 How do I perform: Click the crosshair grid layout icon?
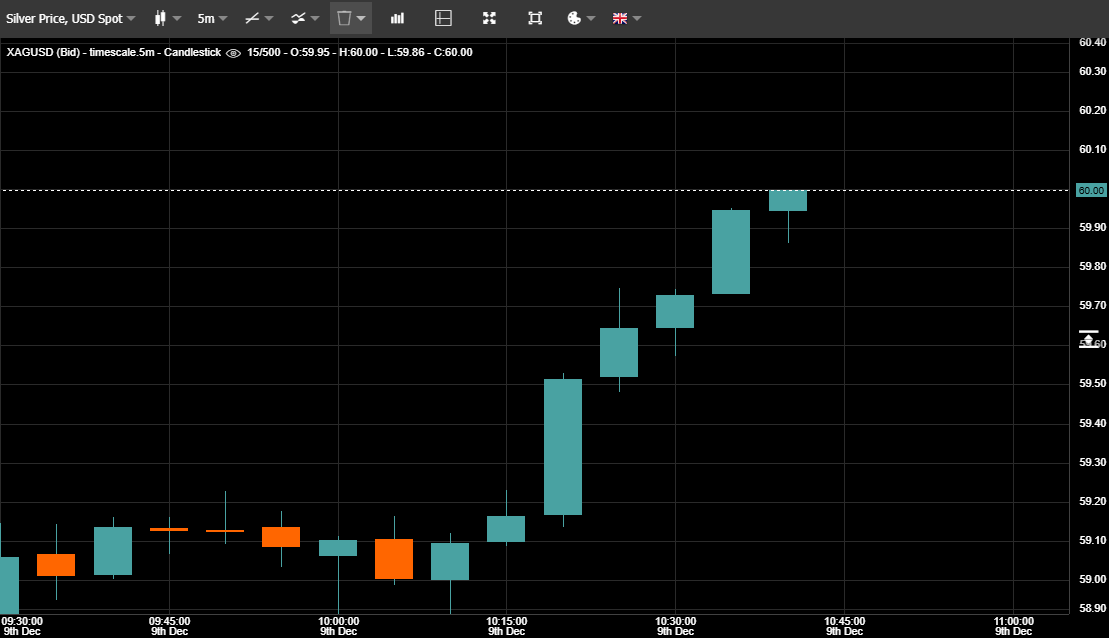click(x=443, y=18)
